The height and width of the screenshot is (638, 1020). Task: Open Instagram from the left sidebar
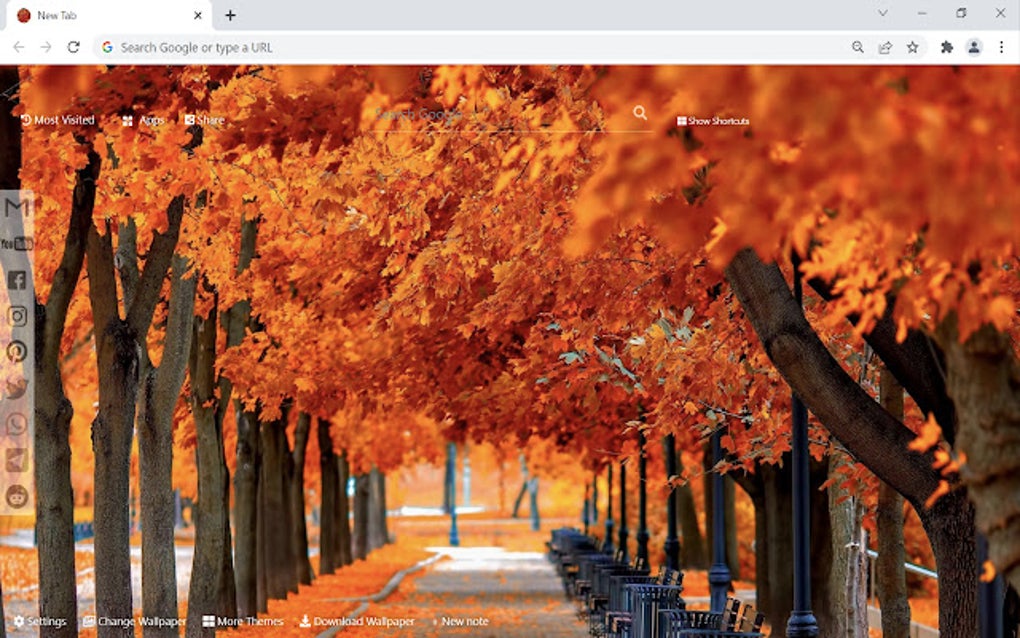[16, 317]
